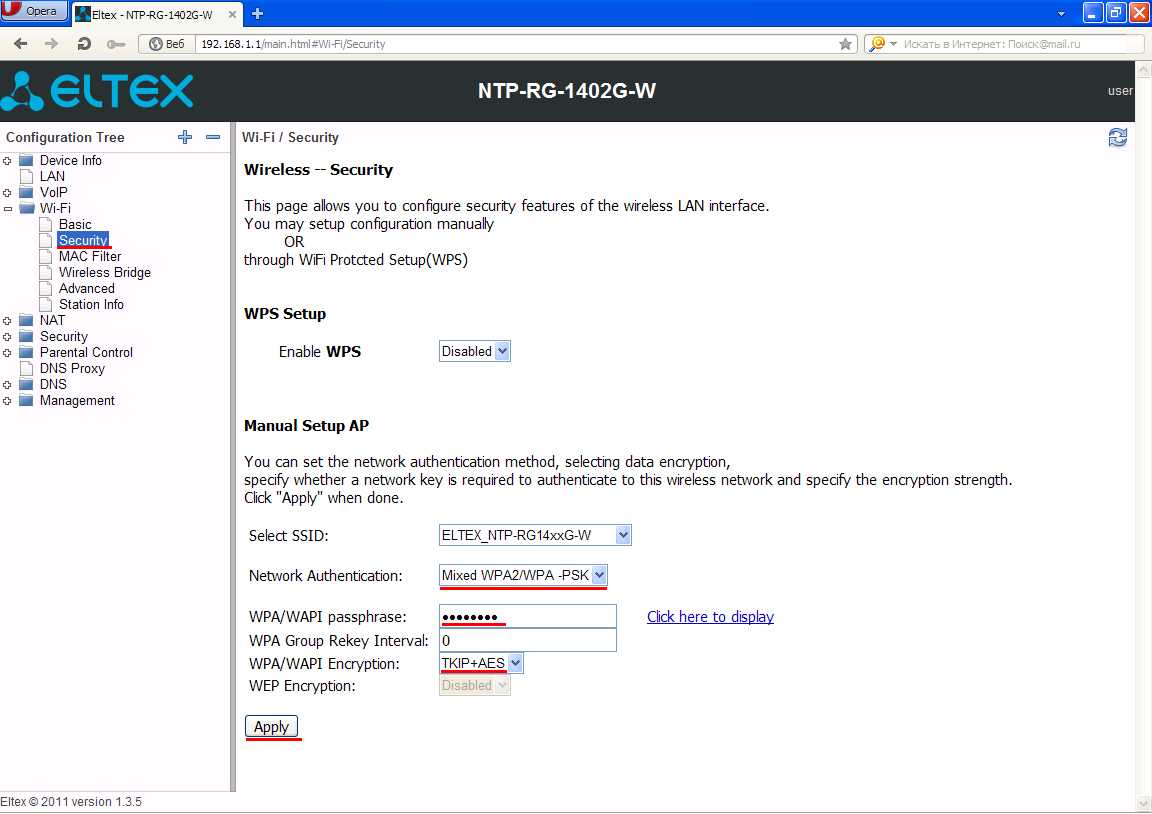Open the Opera main menu button
This screenshot has width=1152, height=814.
[x=35, y=11]
